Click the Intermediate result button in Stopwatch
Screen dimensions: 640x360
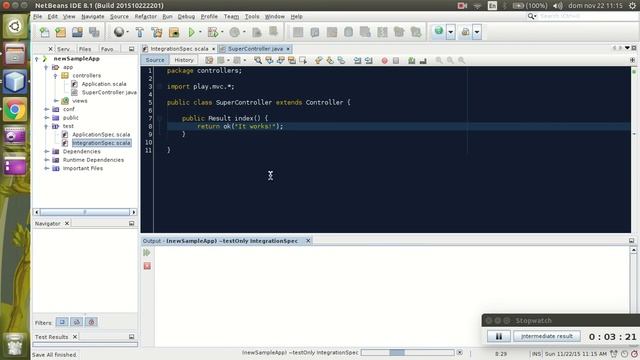click(547, 336)
